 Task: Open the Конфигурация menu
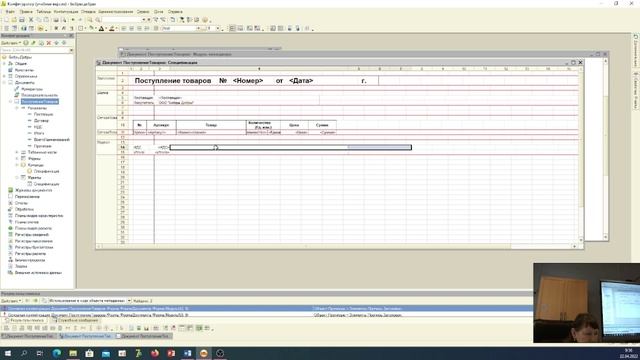coord(66,12)
